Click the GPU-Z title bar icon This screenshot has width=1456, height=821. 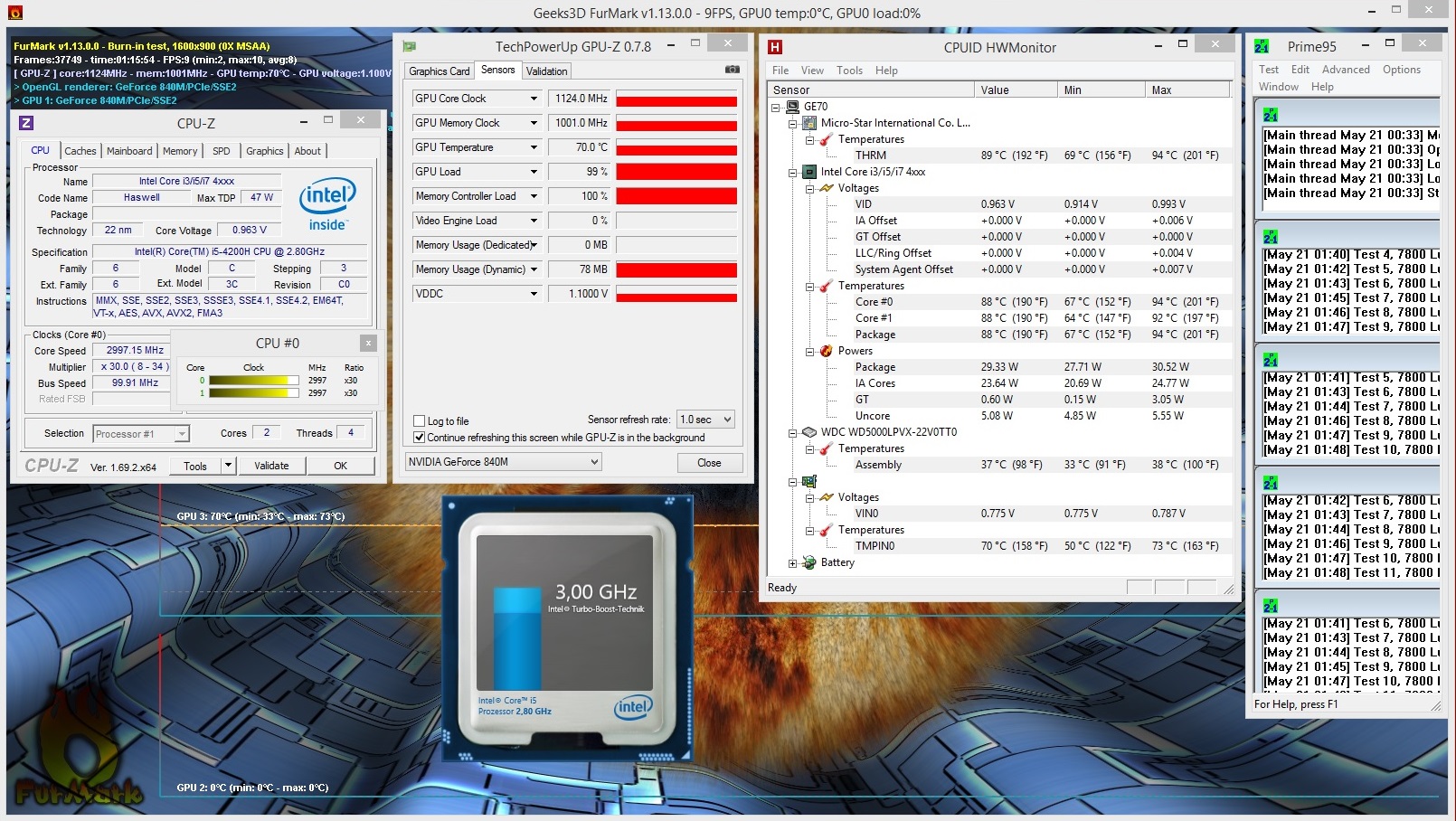(409, 46)
